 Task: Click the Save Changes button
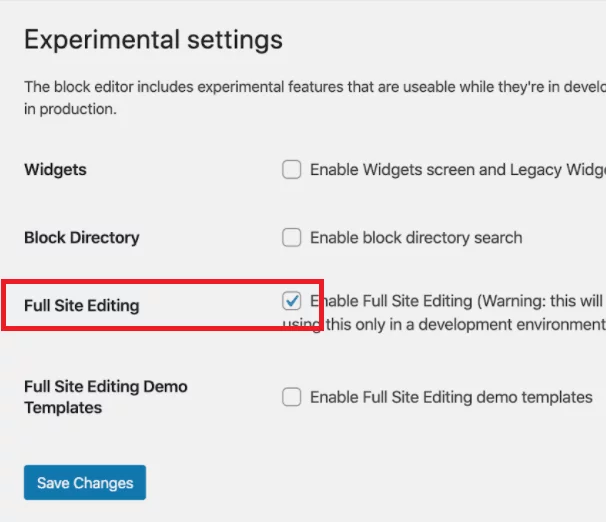coord(85,483)
